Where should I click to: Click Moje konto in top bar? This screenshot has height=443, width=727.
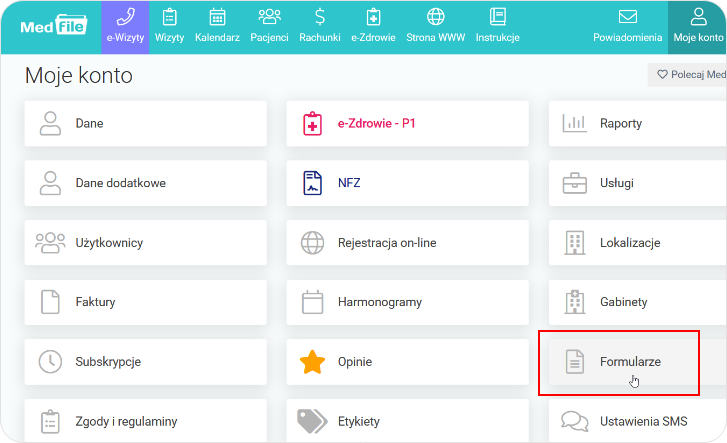pyautogui.click(x=697, y=27)
